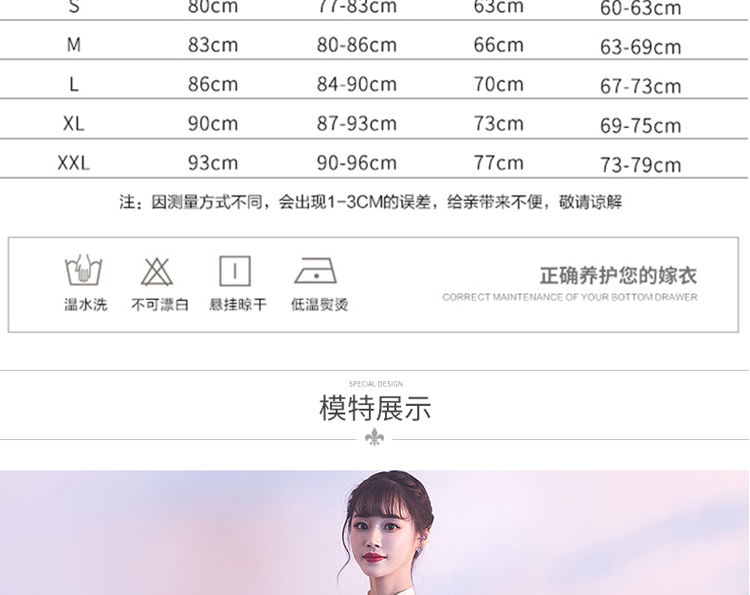Select the 不可漂白 label
The image size is (750, 595).
(160, 304)
